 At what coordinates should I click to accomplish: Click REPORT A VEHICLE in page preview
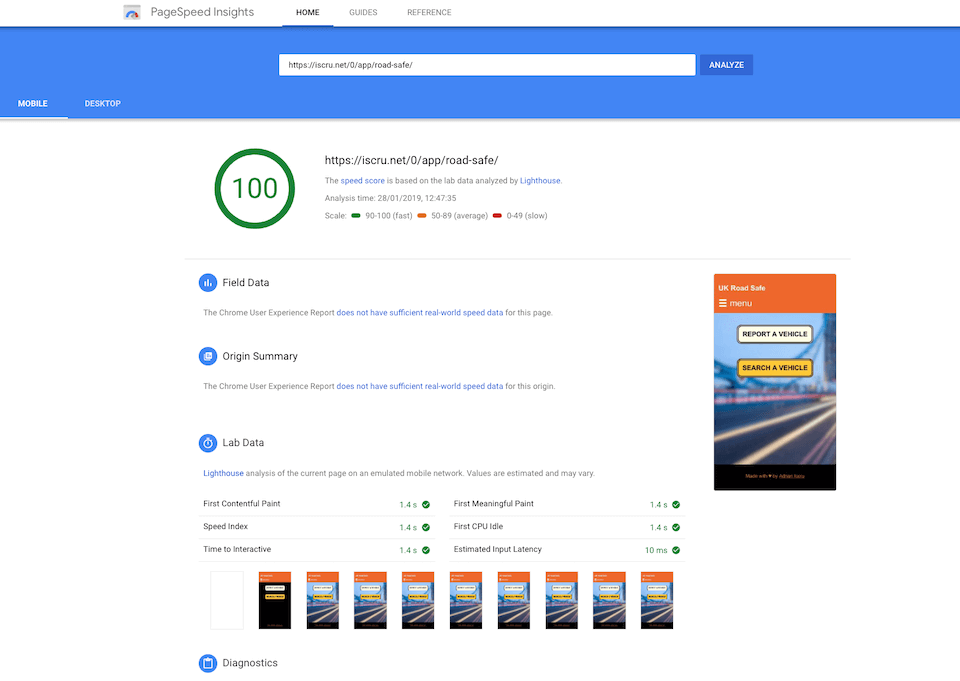774,334
